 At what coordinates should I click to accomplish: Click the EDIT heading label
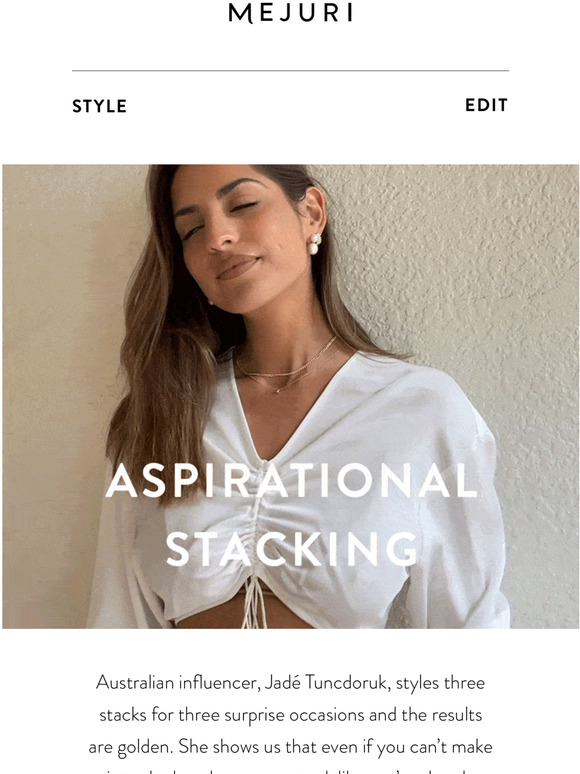pos(486,105)
